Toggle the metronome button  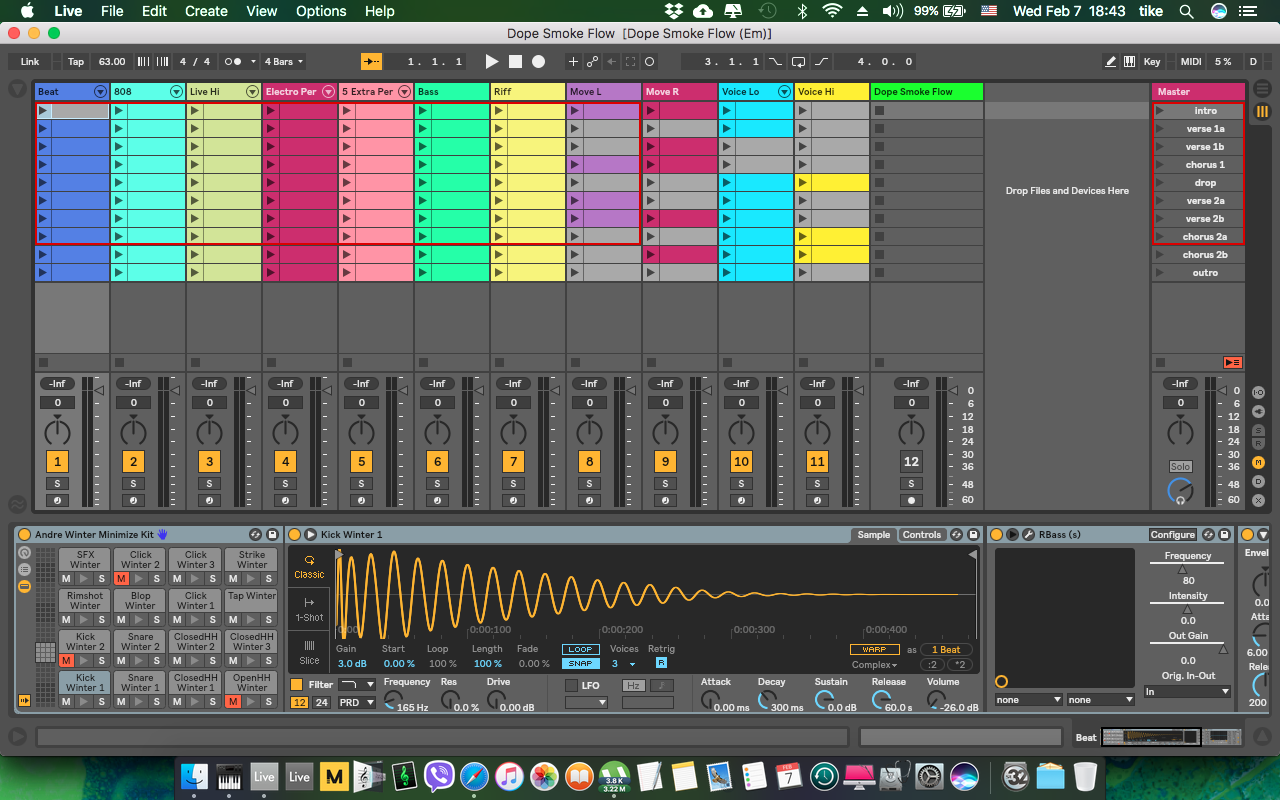point(233,62)
